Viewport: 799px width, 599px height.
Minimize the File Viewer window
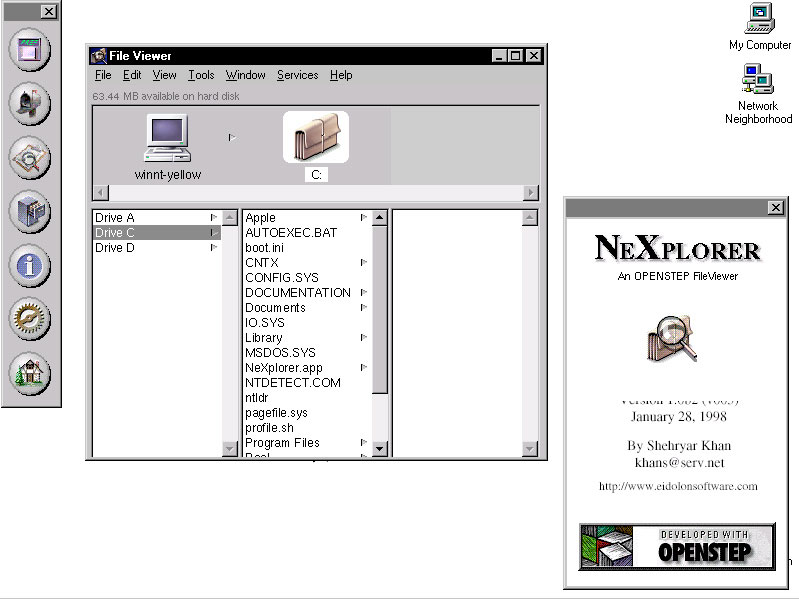point(499,56)
